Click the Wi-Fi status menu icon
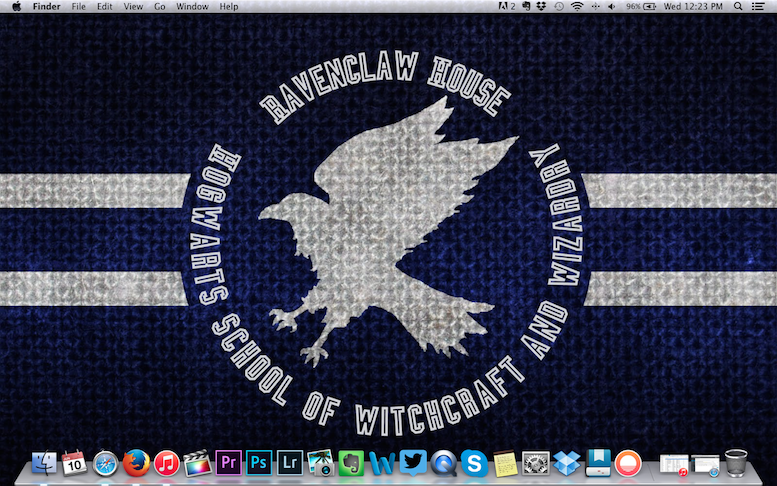 pyautogui.click(x=577, y=7)
